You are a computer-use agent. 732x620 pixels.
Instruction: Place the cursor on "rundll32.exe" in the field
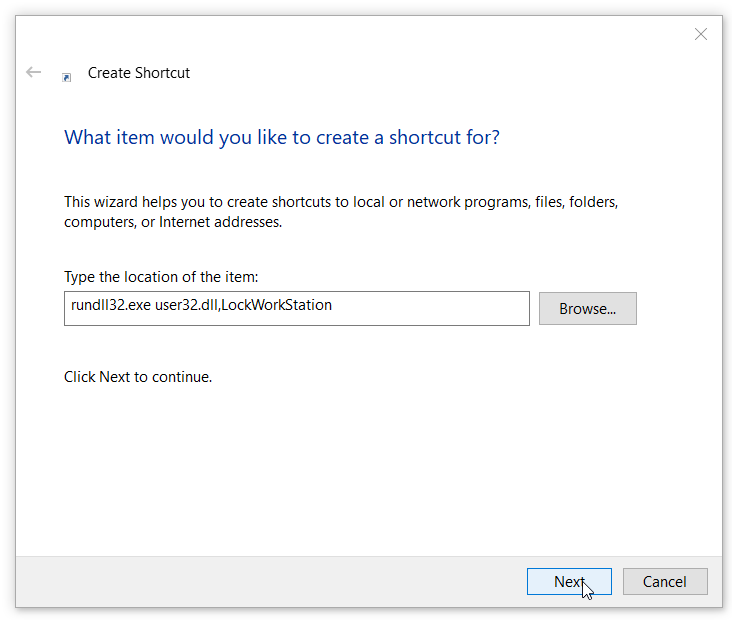[111, 305]
